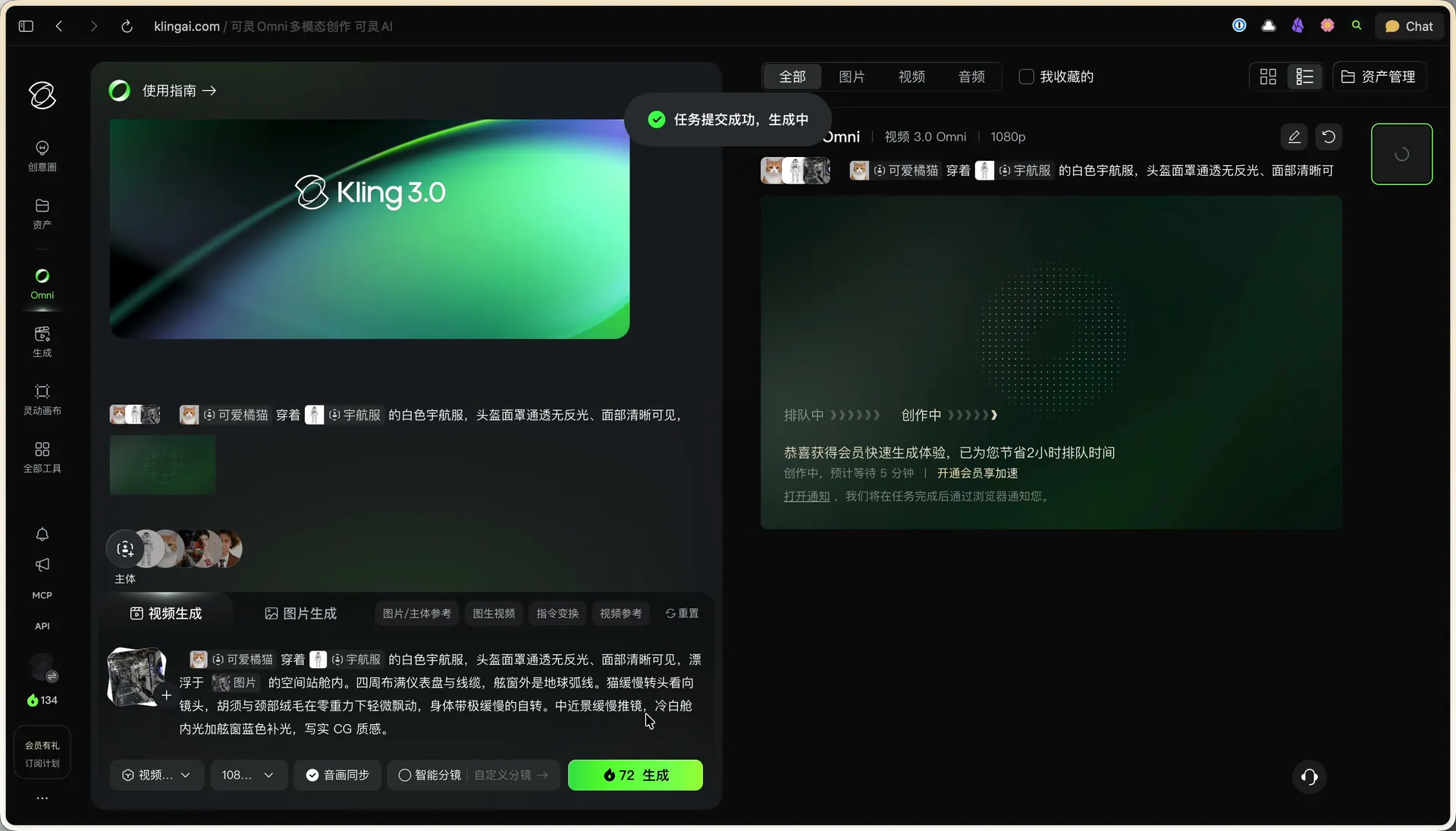Check the 我收藏的 checkbox
The height and width of the screenshot is (831, 1456).
(x=1026, y=77)
